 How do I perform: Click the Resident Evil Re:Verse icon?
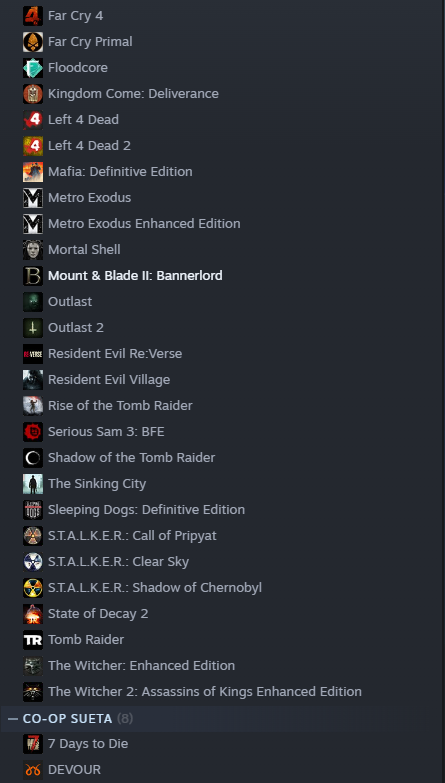(33, 353)
